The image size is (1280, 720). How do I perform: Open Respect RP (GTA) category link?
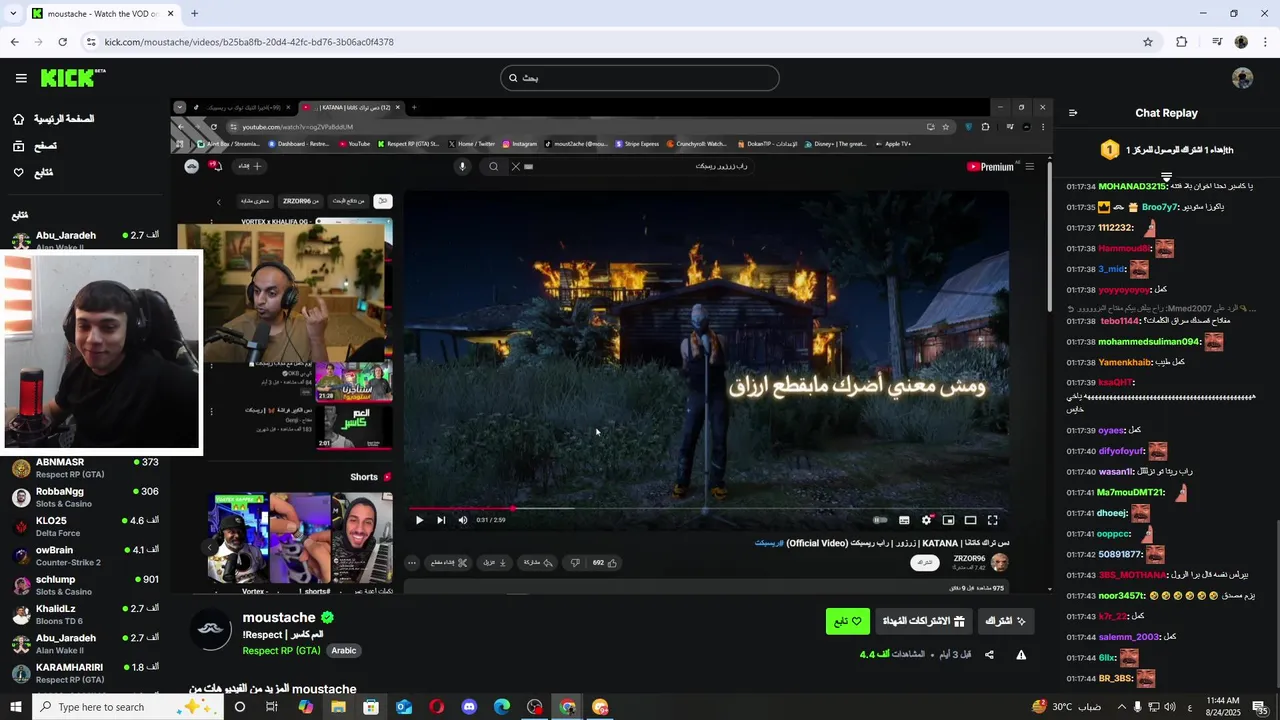tap(281, 650)
